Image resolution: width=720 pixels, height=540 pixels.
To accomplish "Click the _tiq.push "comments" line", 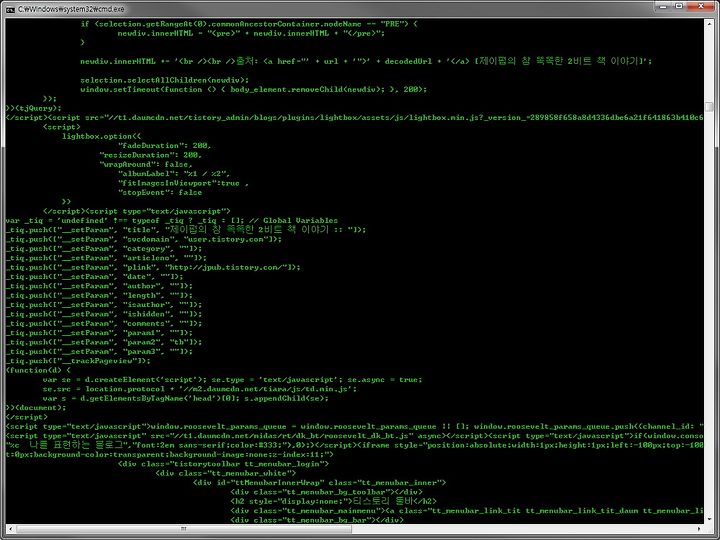I will click(104, 323).
